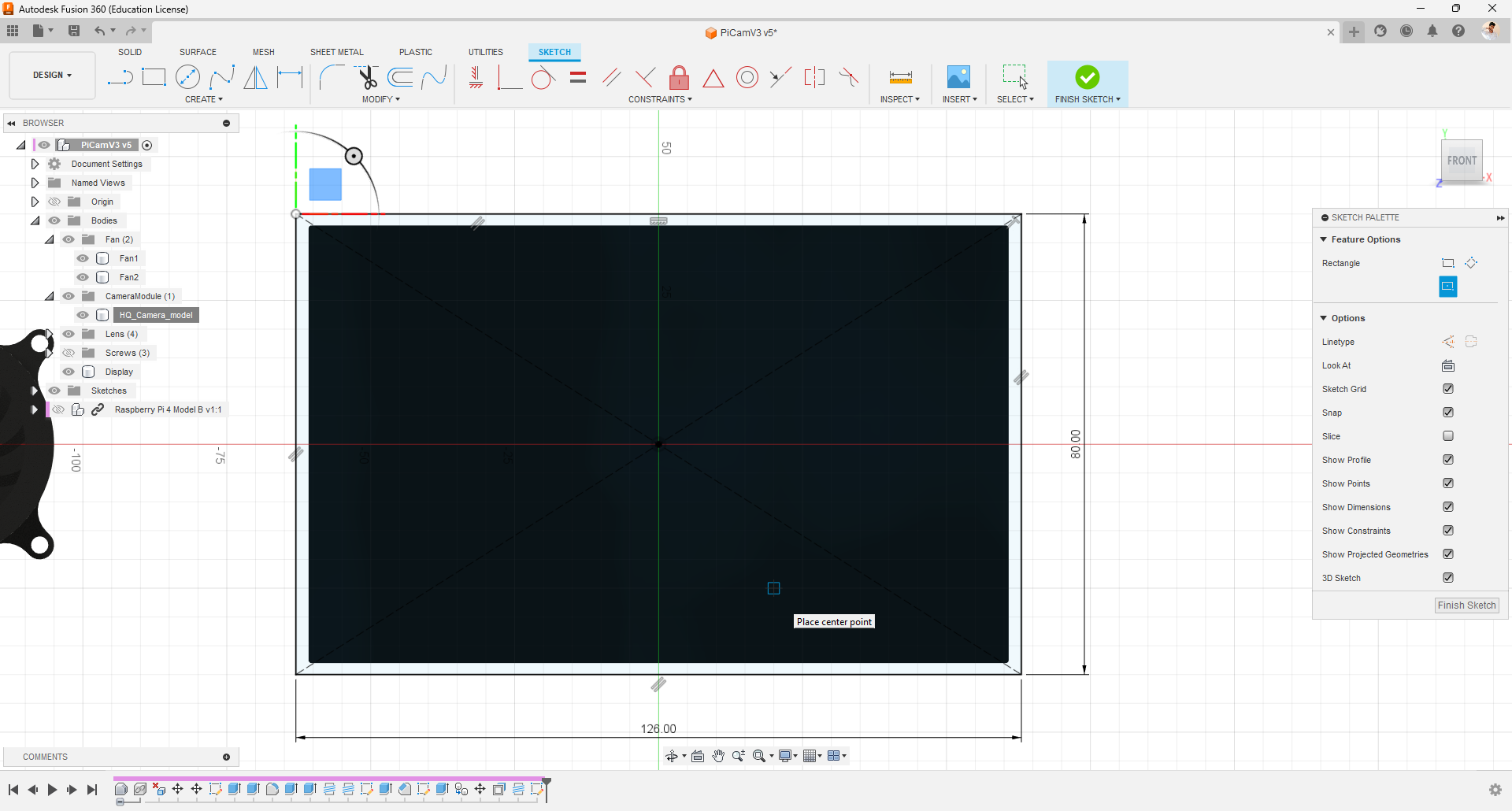Select the Fit Point Spline tool
The width and height of the screenshot is (1512, 811).
(222, 77)
